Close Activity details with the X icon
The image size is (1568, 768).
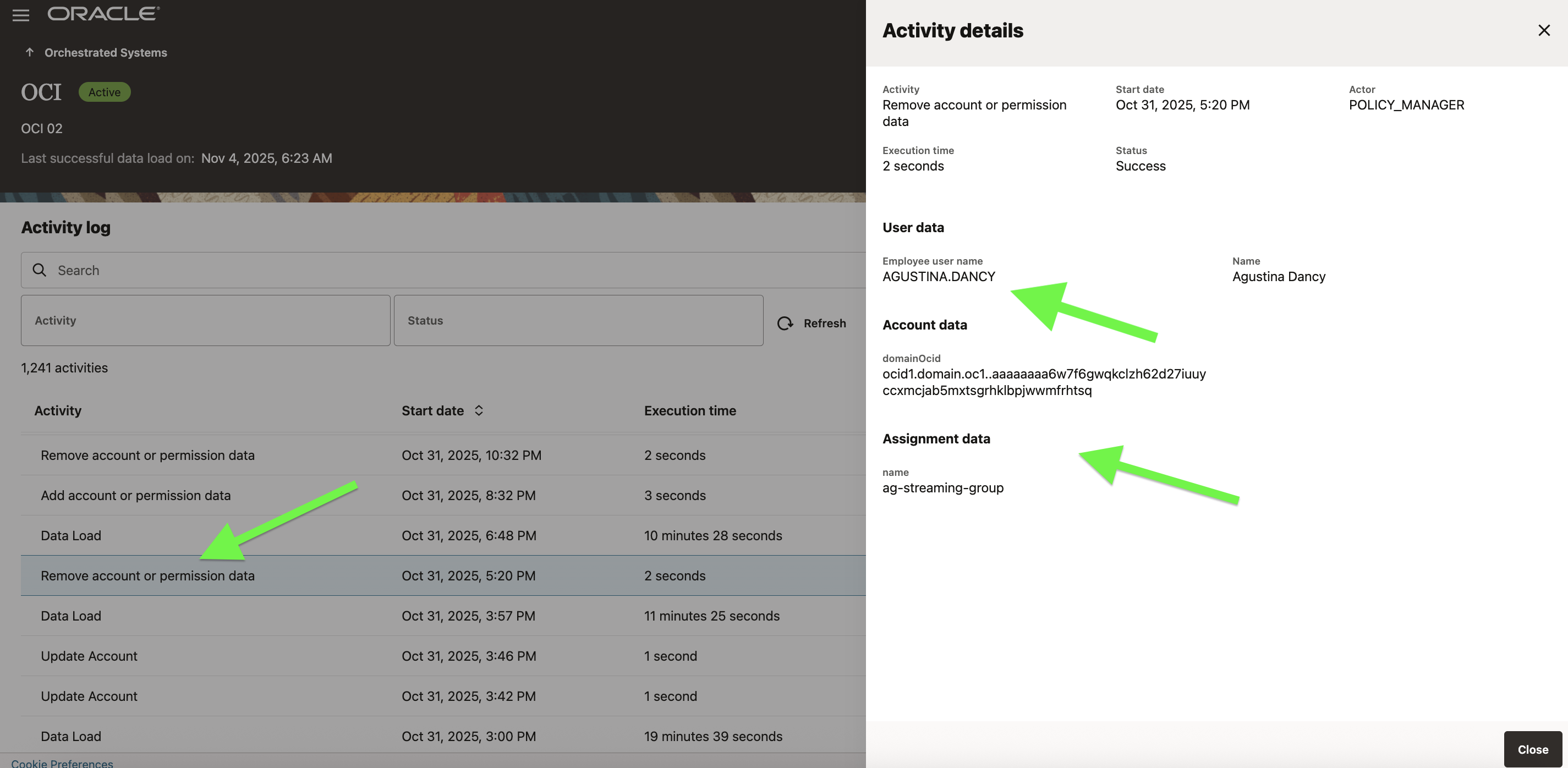tap(1544, 30)
